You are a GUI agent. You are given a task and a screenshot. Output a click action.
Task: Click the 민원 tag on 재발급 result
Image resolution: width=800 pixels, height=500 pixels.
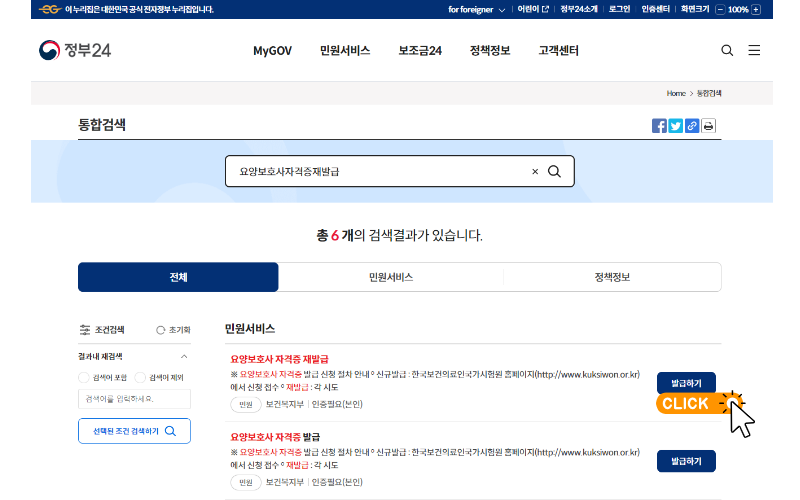pyautogui.click(x=246, y=405)
